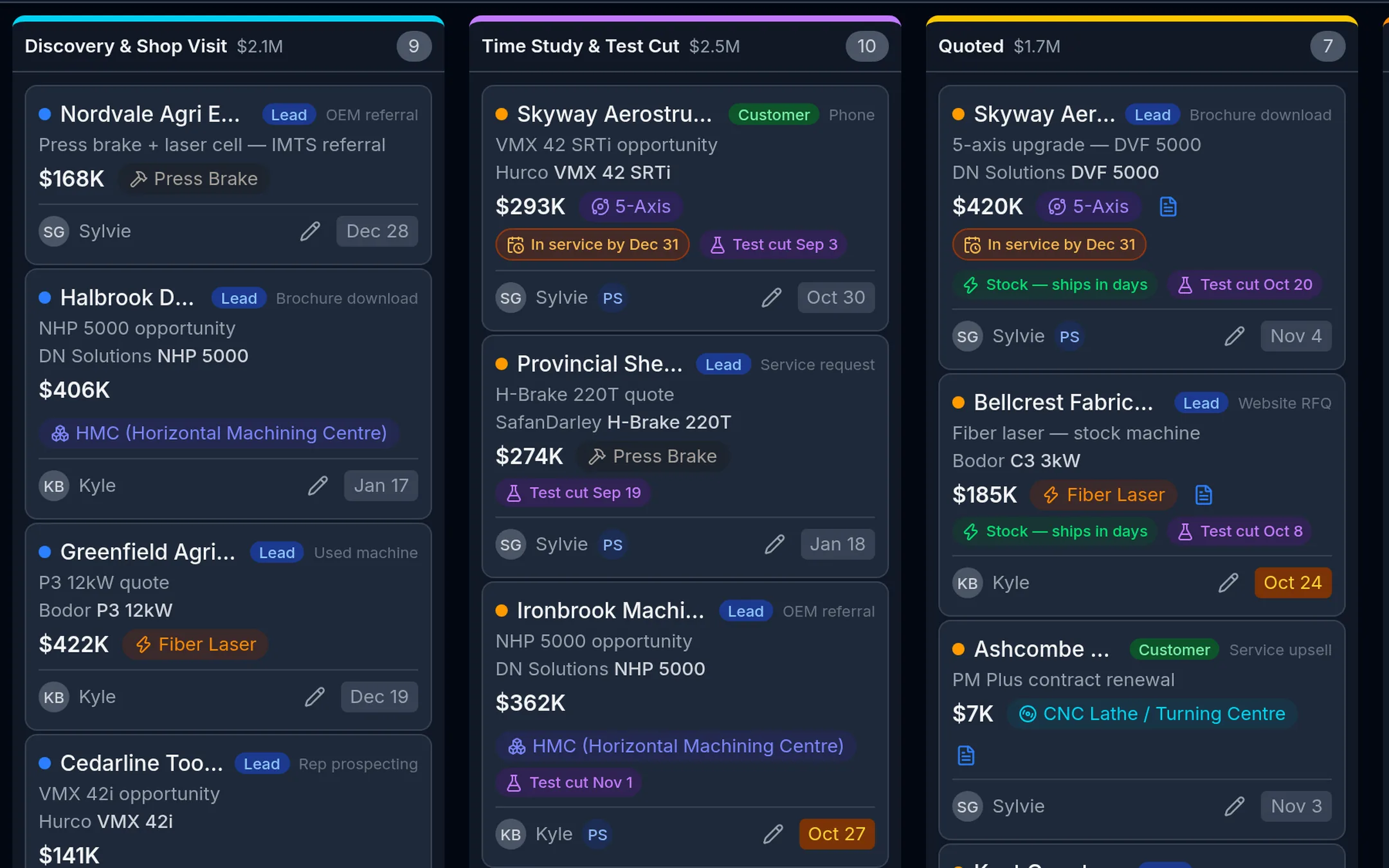
Task: Click Fiber Laser tag on Bellcrest card
Action: [1103, 494]
